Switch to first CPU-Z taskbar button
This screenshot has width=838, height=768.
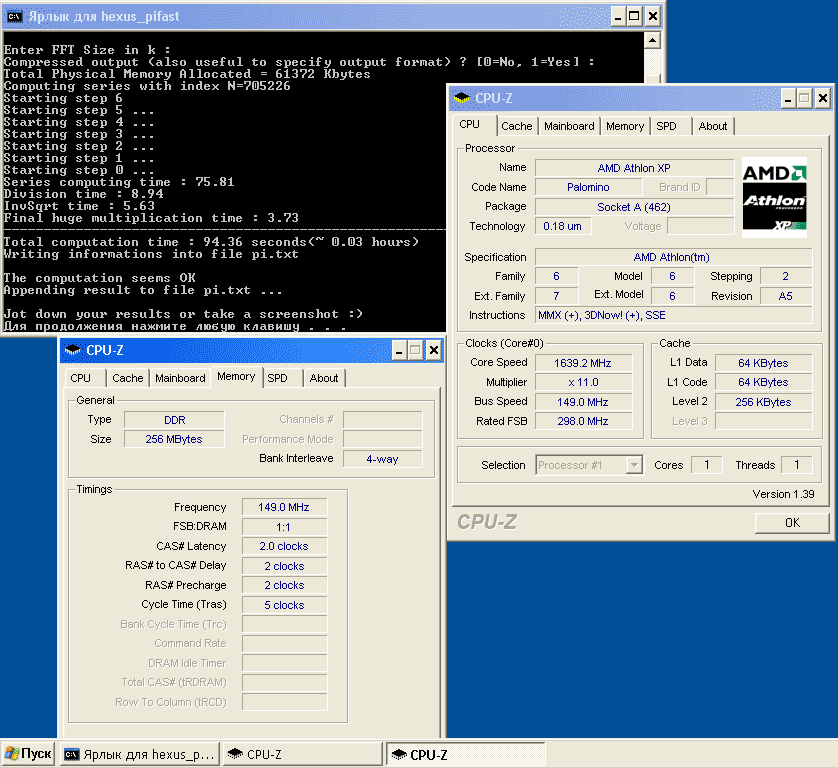tap(302, 754)
